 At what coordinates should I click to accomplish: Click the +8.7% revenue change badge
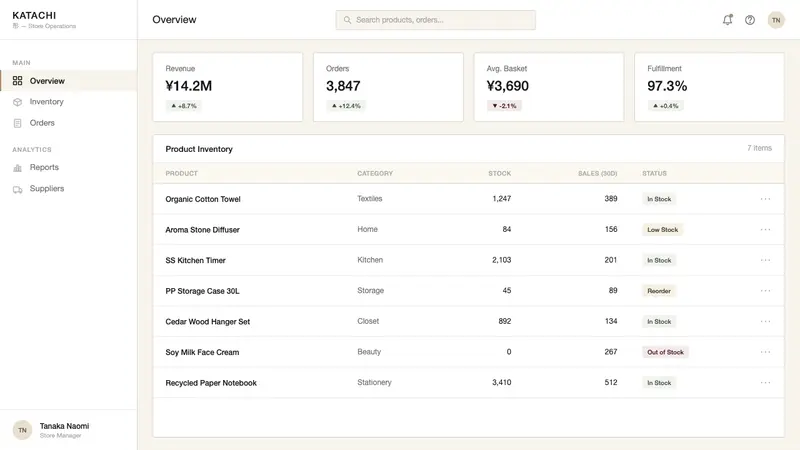click(184, 106)
